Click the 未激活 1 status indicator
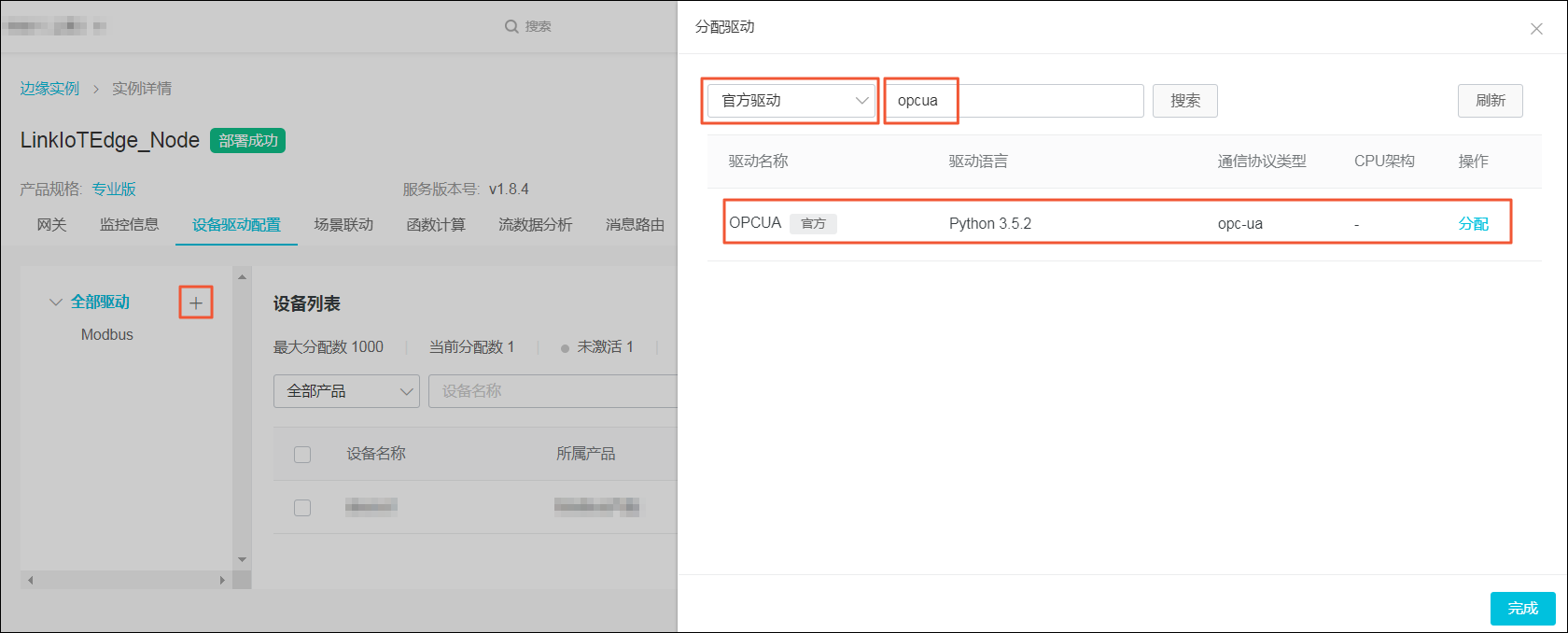The height and width of the screenshot is (633, 1568). (x=597, y=347)
